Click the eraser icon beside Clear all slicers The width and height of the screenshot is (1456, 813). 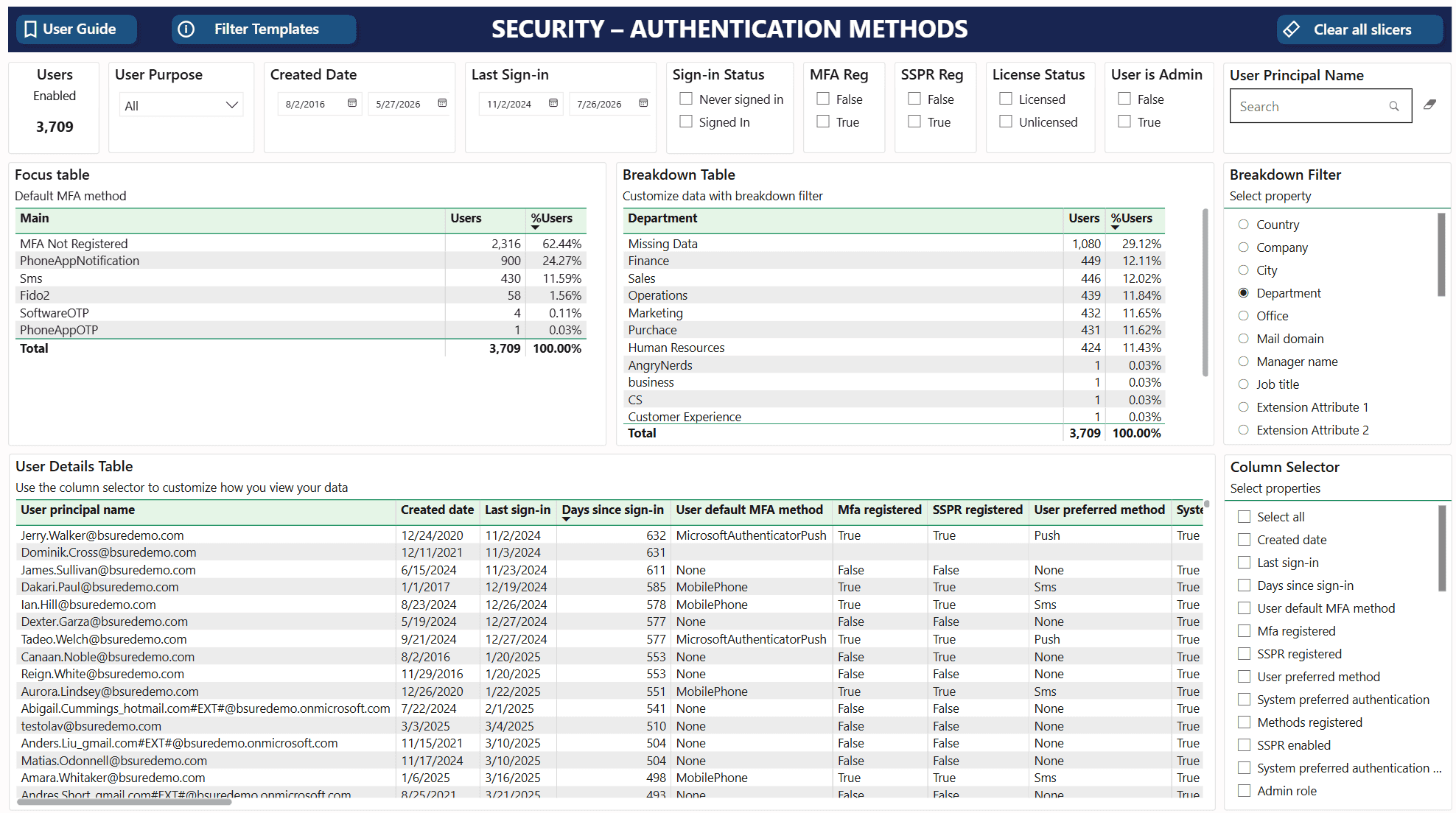1291,29
